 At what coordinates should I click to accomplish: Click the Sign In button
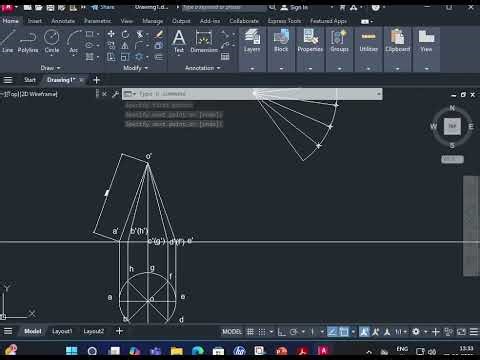click(295, 7)
